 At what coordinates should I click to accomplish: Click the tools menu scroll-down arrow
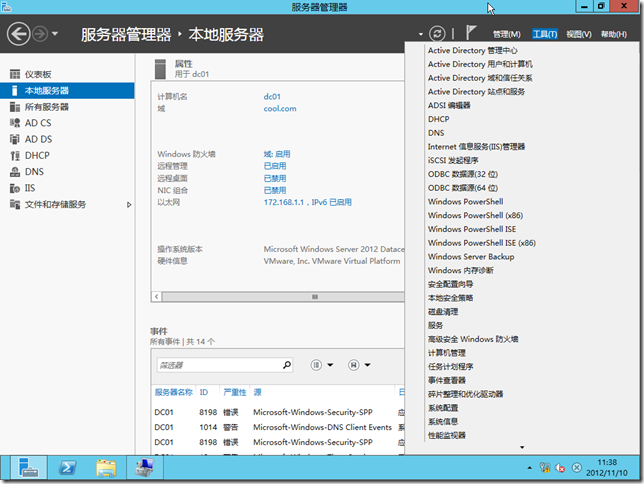[x=522, y=447]
